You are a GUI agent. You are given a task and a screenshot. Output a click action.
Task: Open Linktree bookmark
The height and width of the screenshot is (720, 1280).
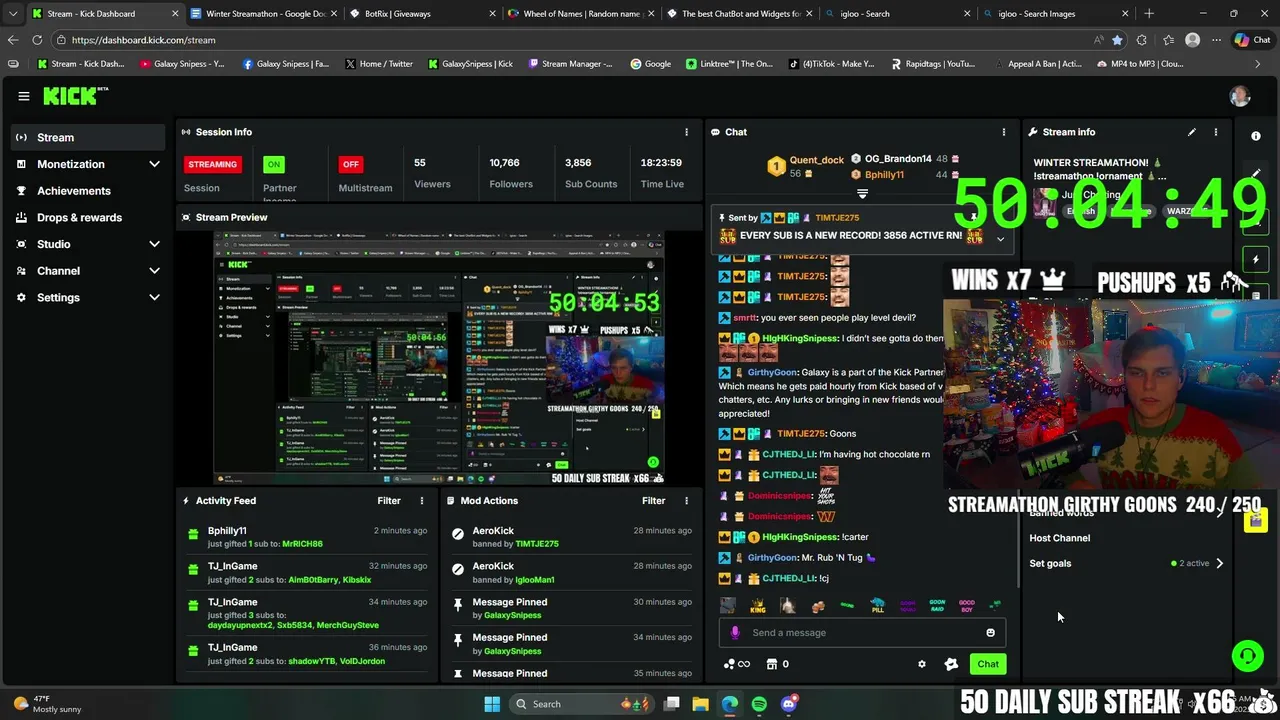(x=729, y=64)
